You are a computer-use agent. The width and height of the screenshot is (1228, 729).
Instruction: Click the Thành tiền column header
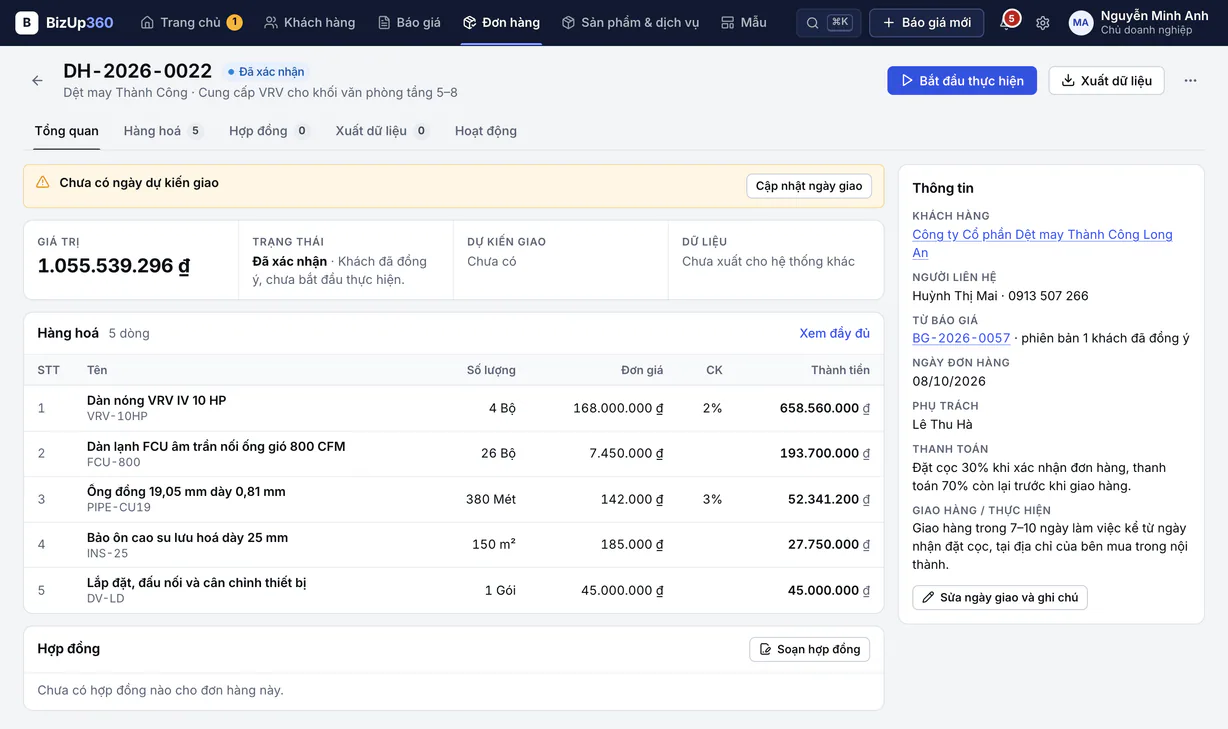840,370
